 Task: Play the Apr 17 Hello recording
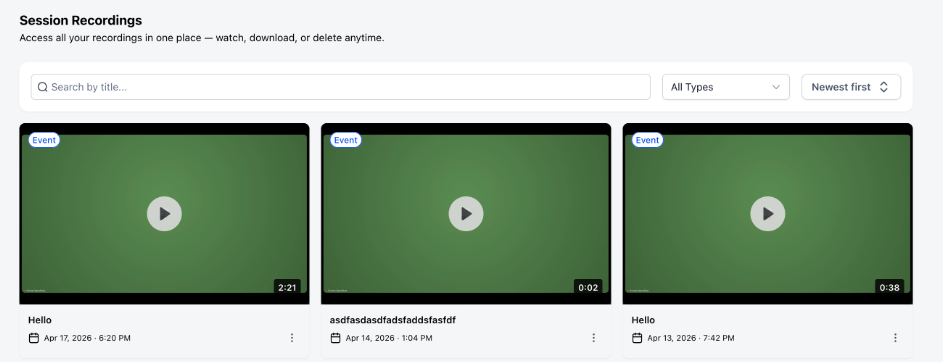[164, 213]
